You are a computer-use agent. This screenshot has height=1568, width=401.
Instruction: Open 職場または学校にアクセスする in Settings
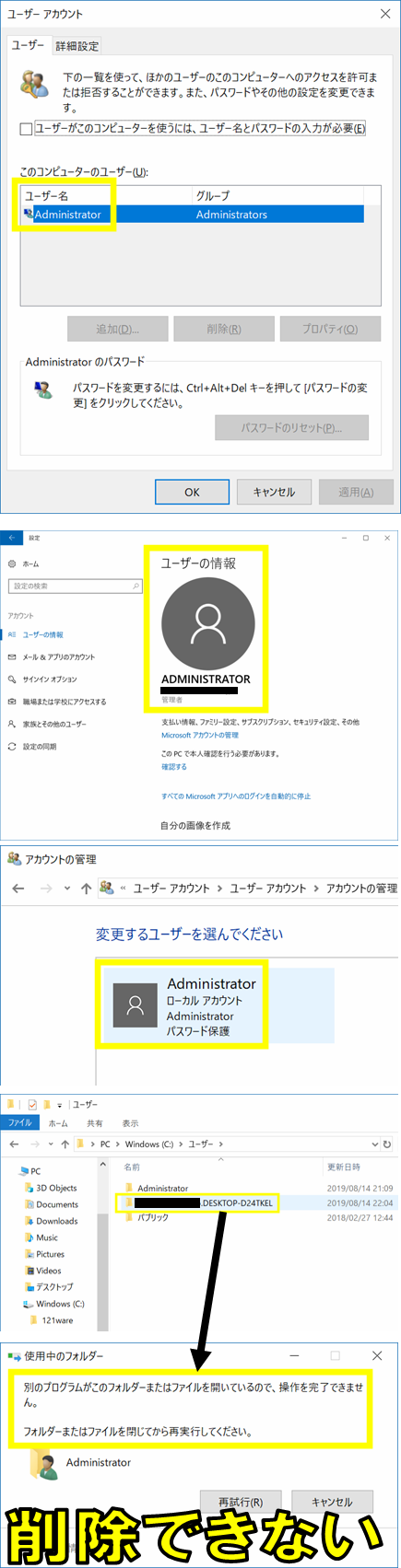click(x=64, y=702)
